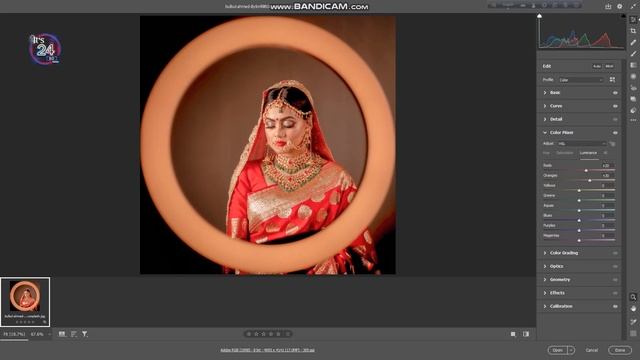The image size is (640, 360).
Task: Open the Presets panel icon
Action: point(633,110)
